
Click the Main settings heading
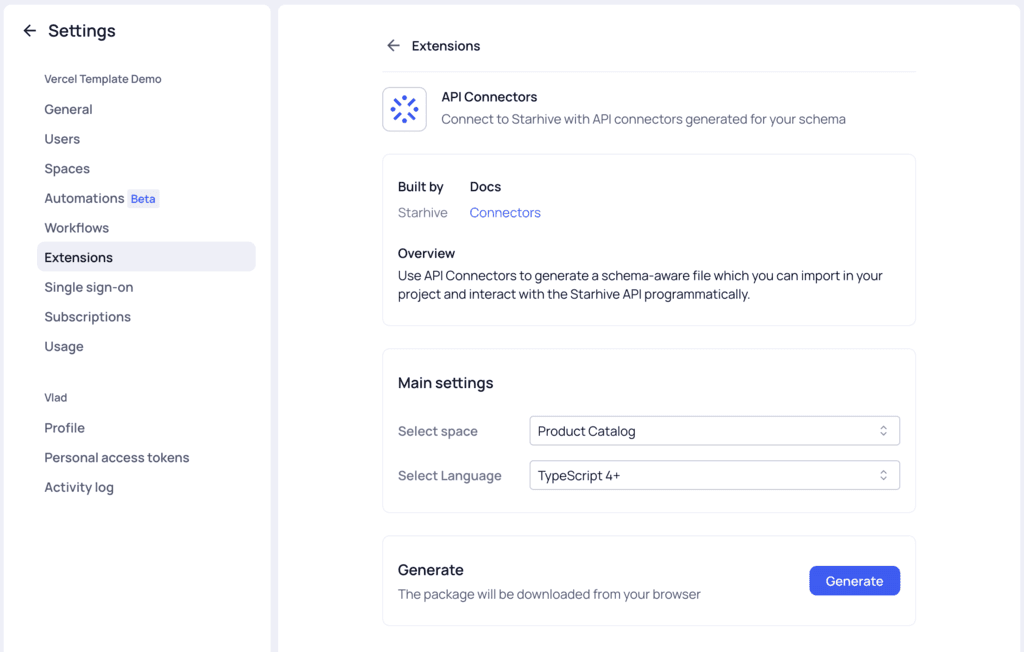pyautogui.click(x=445, y=383)
